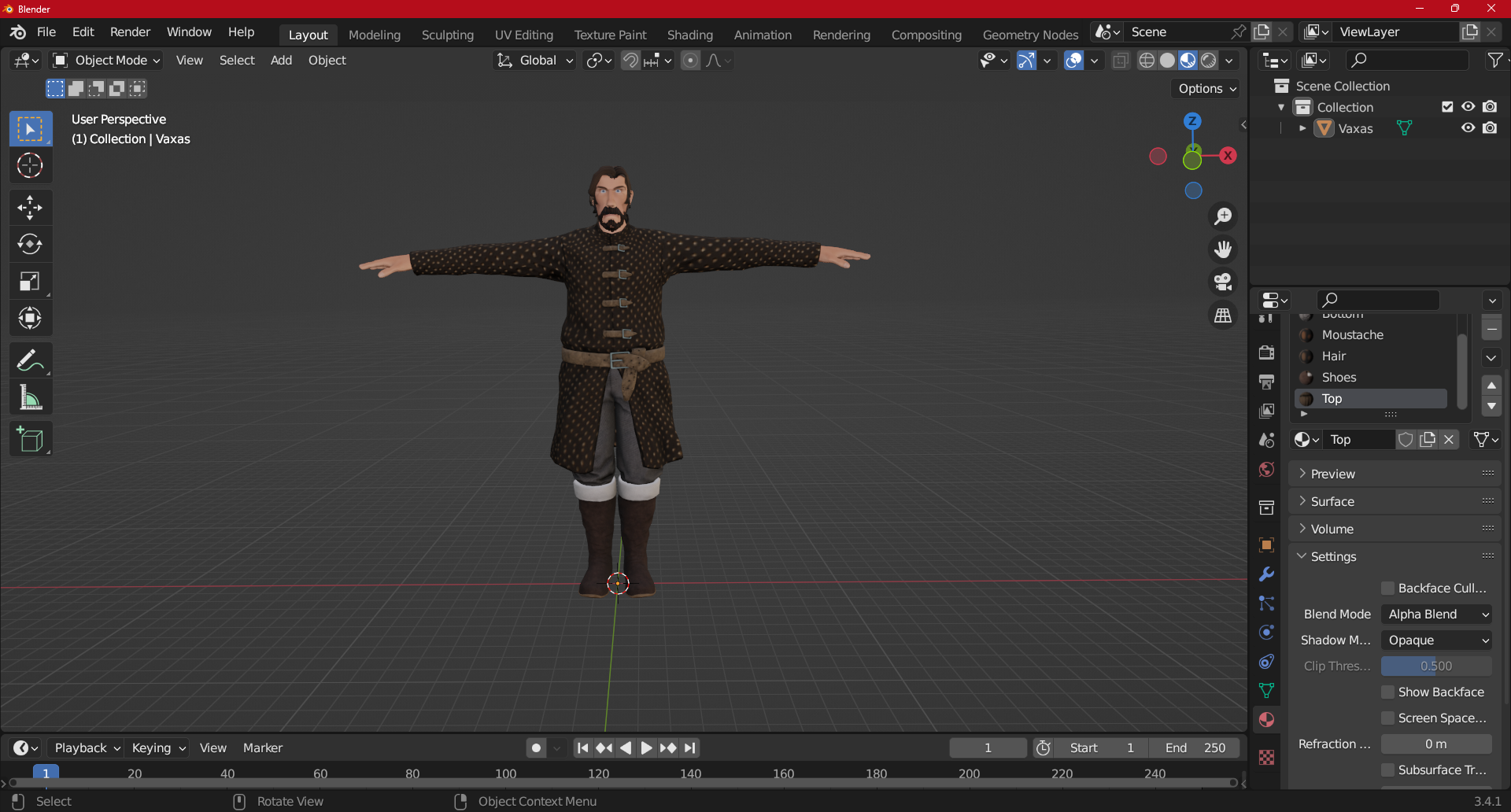Screen dimensions: 1511x812
Task: Click the current frame number field
Action: 988,747
